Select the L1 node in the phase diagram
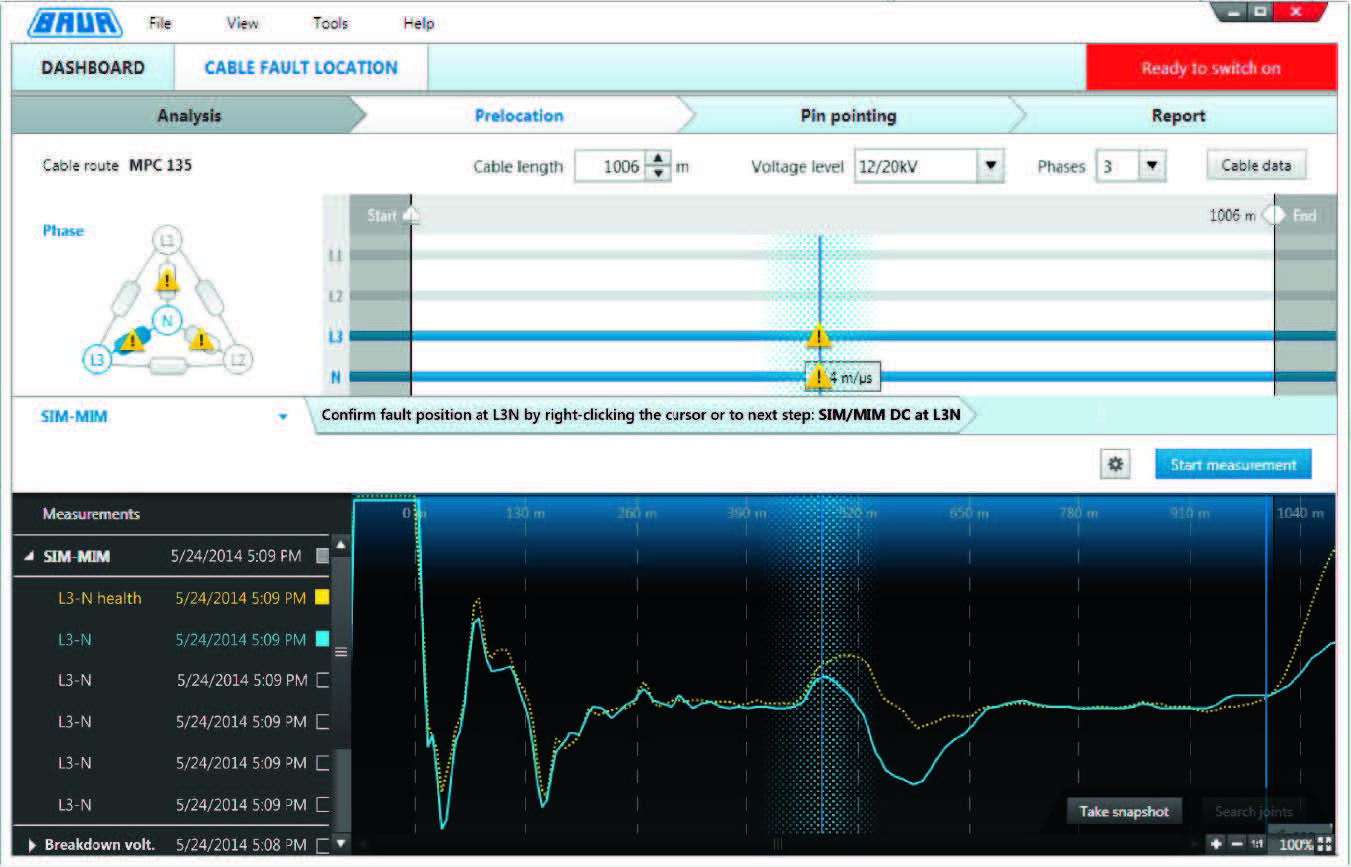The width and height of the screenshot is (1351, 867). (168, 240)
